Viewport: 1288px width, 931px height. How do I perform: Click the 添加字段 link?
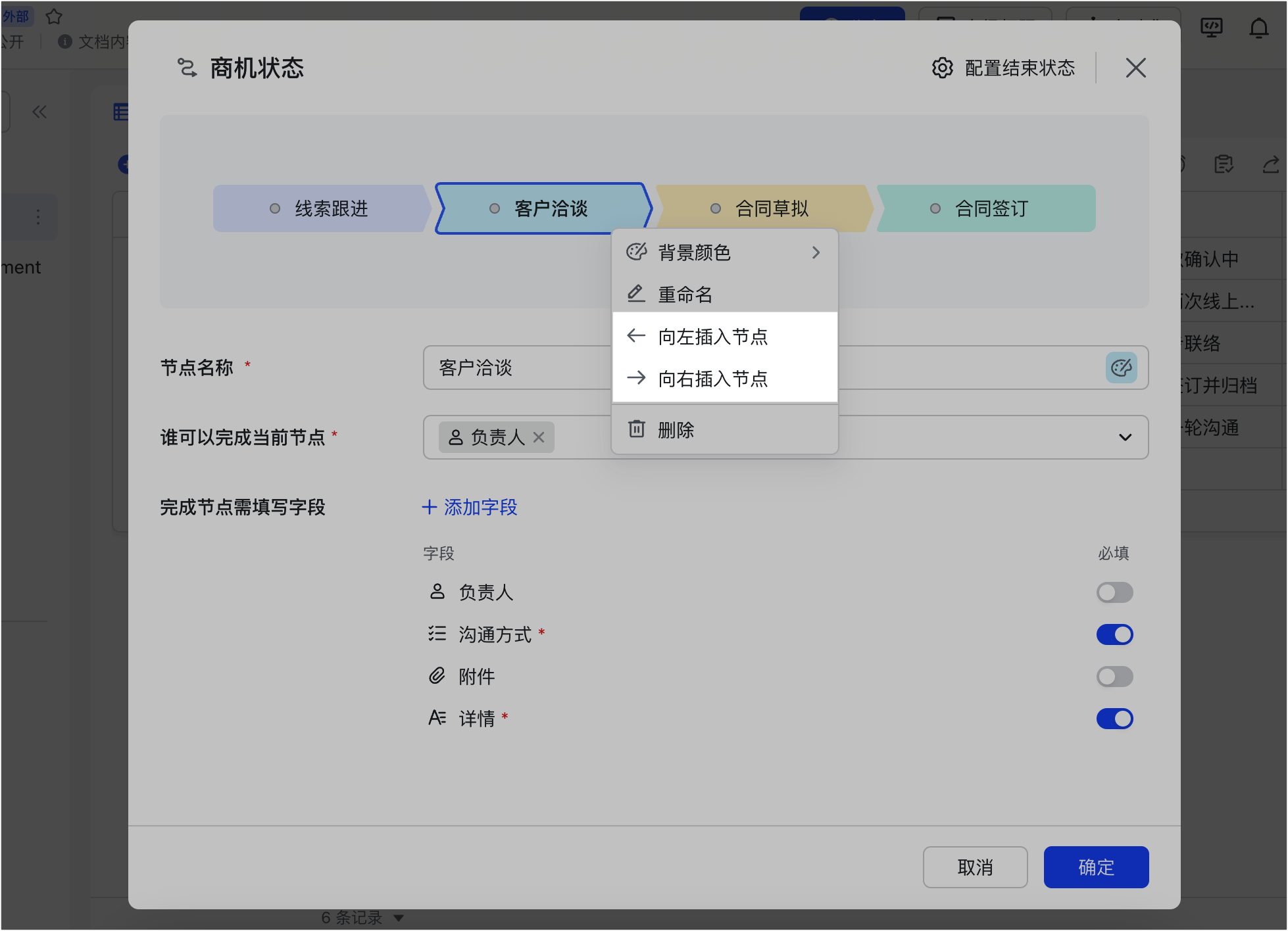click(469, 507)
